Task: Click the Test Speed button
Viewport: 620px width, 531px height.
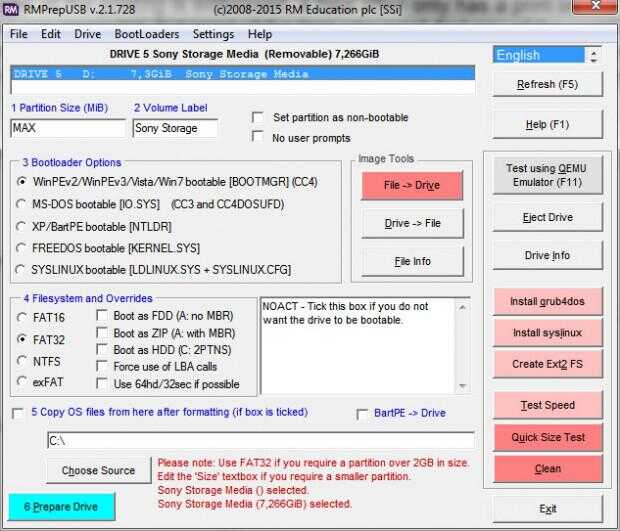Action: point(548,405)
